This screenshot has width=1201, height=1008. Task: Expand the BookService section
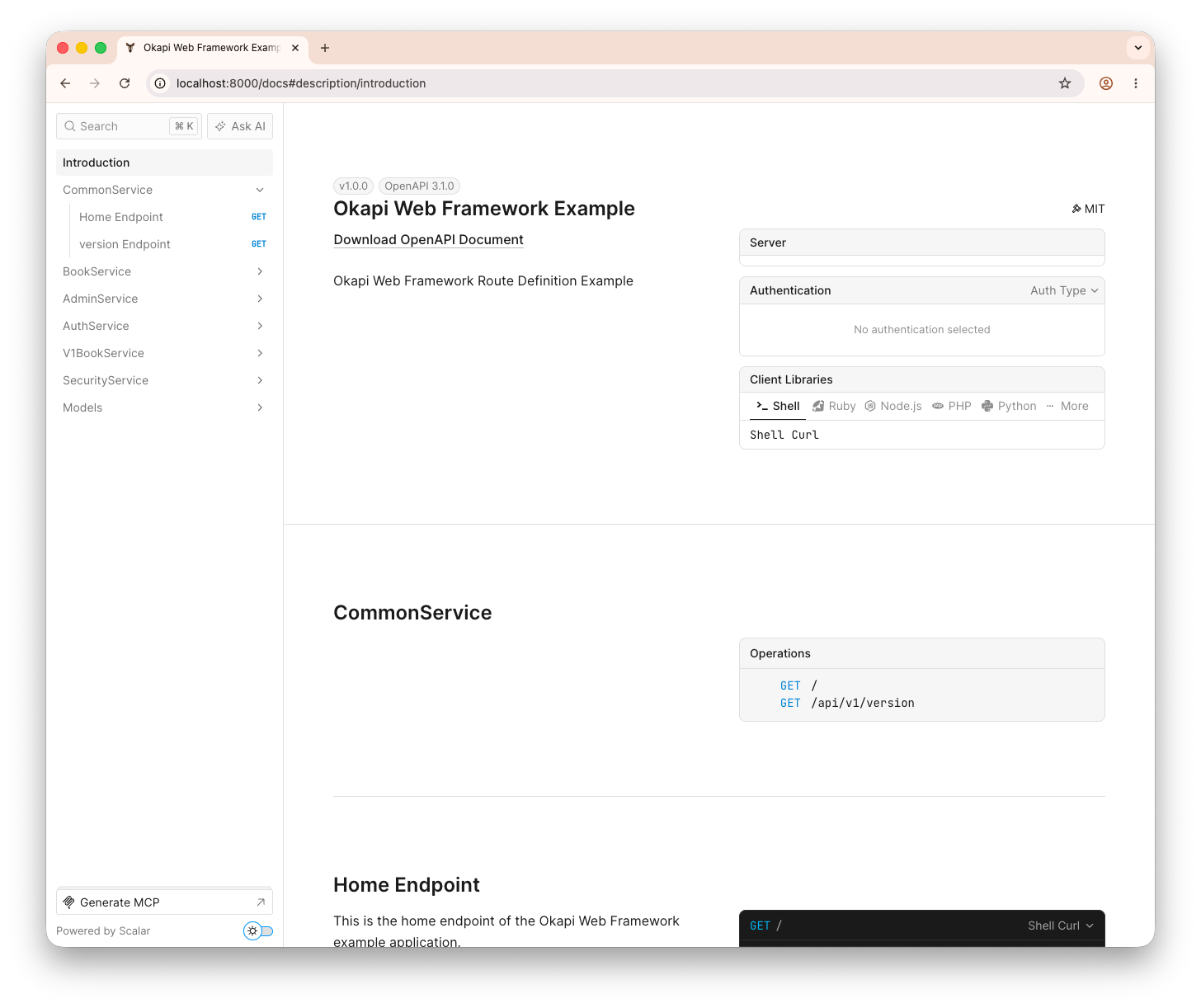click(x=164, y=271)
